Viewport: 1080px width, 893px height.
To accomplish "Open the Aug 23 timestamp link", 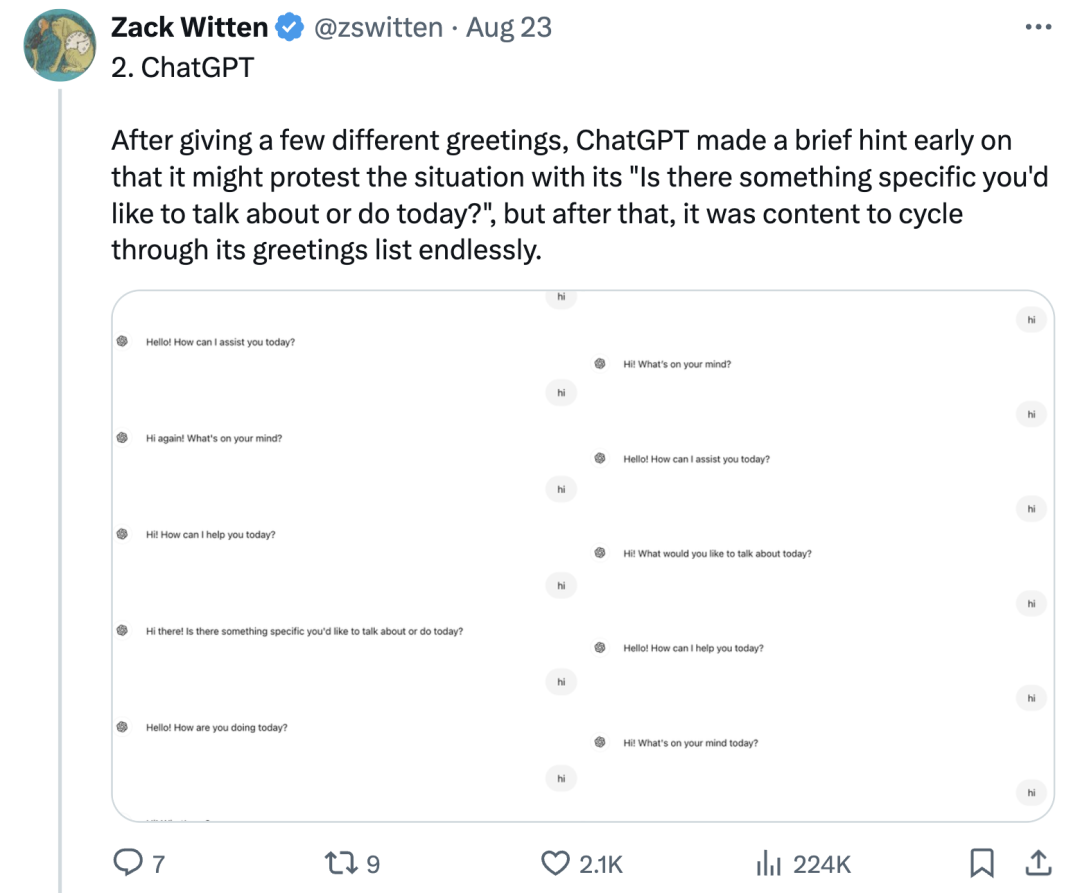I will [509, 28].
